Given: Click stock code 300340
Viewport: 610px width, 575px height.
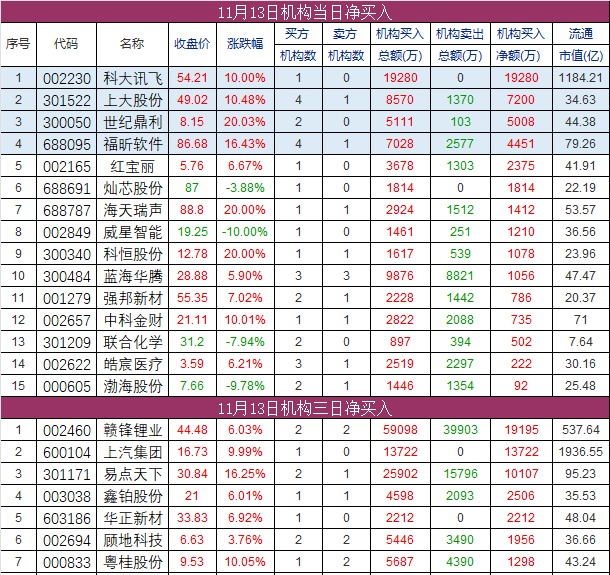Looking at the screenshot, I should (x=67, y=255).
